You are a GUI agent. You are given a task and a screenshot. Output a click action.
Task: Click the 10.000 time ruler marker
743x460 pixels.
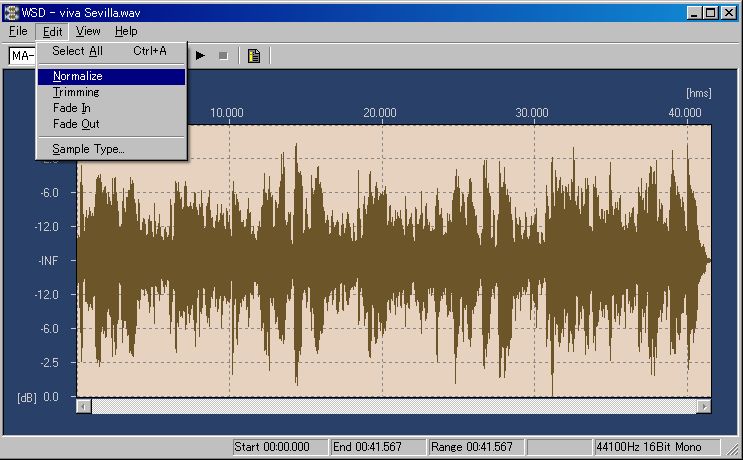[227, 113]
